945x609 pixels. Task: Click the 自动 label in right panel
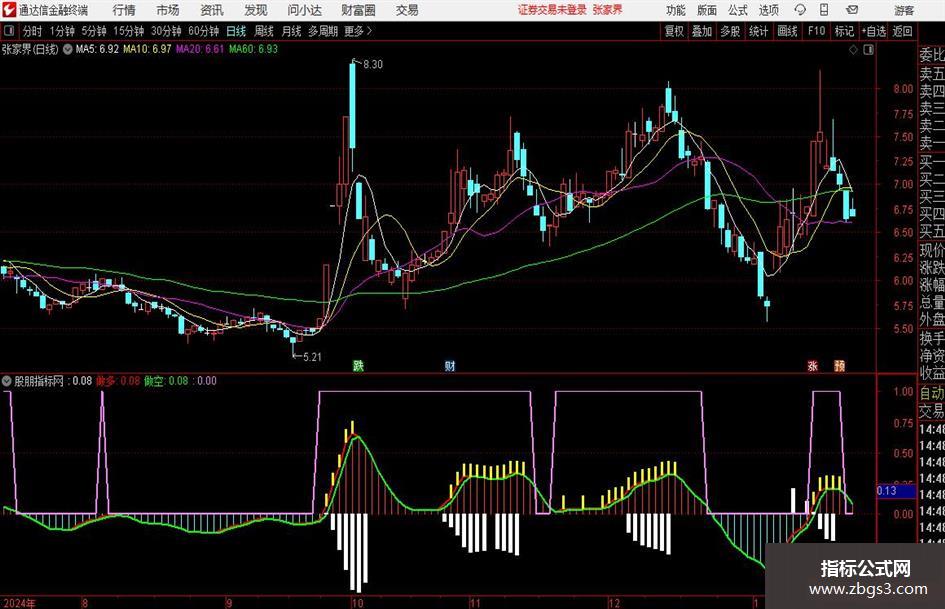pyautogui.click(x=932, y=393)
